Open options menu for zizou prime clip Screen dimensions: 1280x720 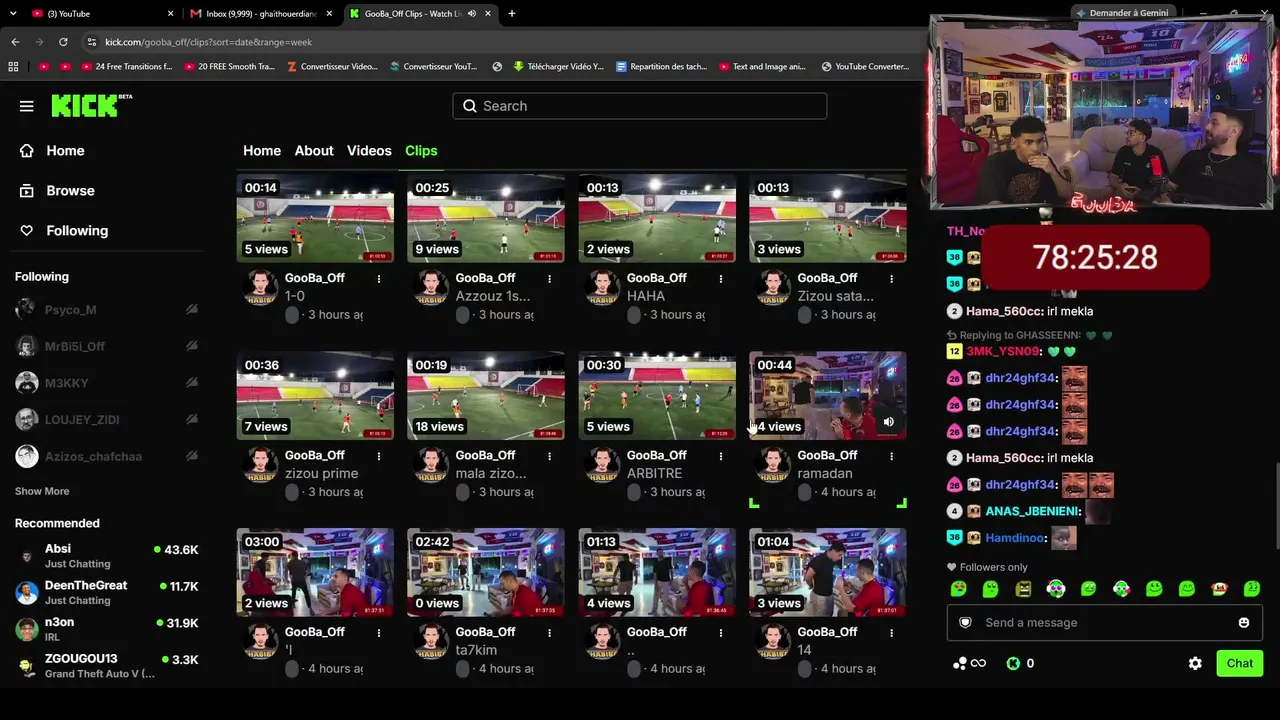(379, 456)
